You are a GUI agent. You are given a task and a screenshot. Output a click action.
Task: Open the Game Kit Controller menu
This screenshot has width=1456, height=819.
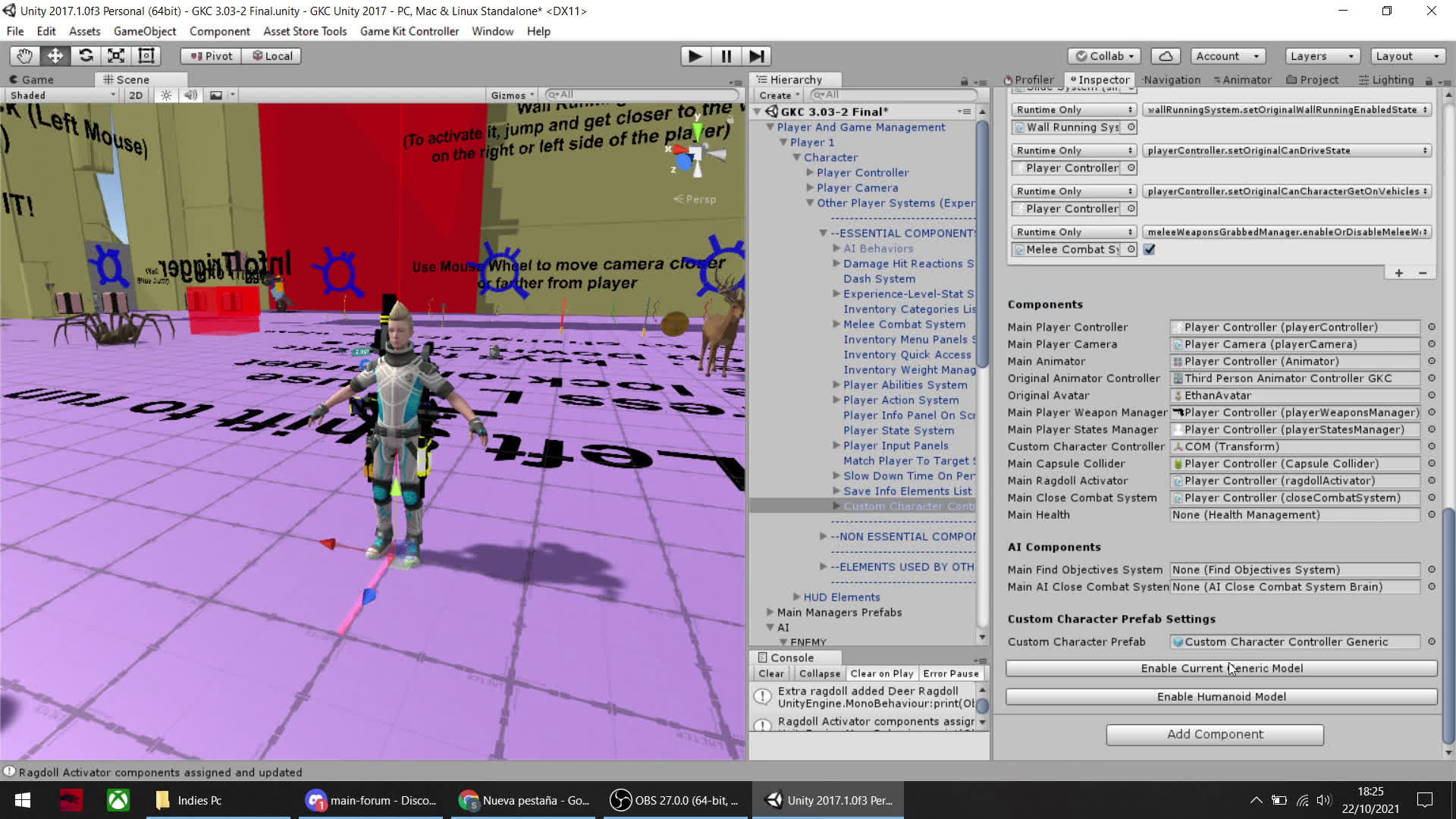pyautogui.click(x=409, y=31)
